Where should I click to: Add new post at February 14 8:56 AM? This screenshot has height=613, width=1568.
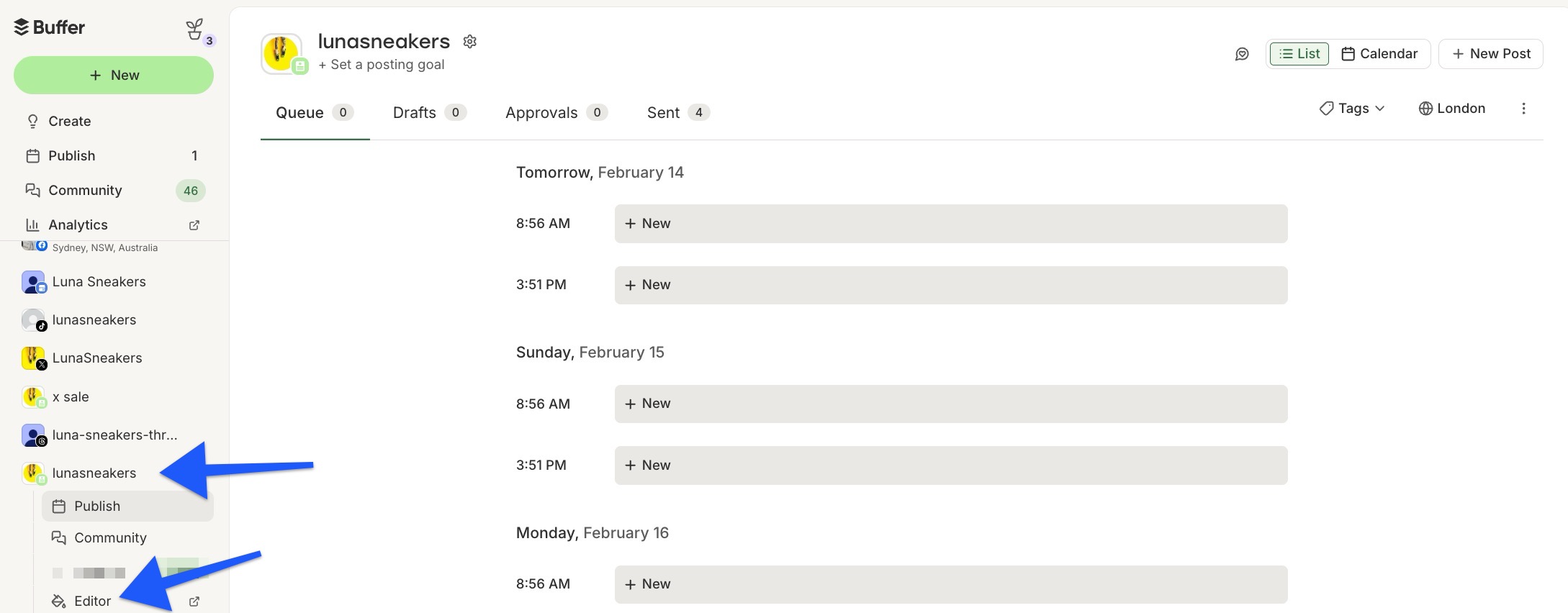[x=951, y=224]
